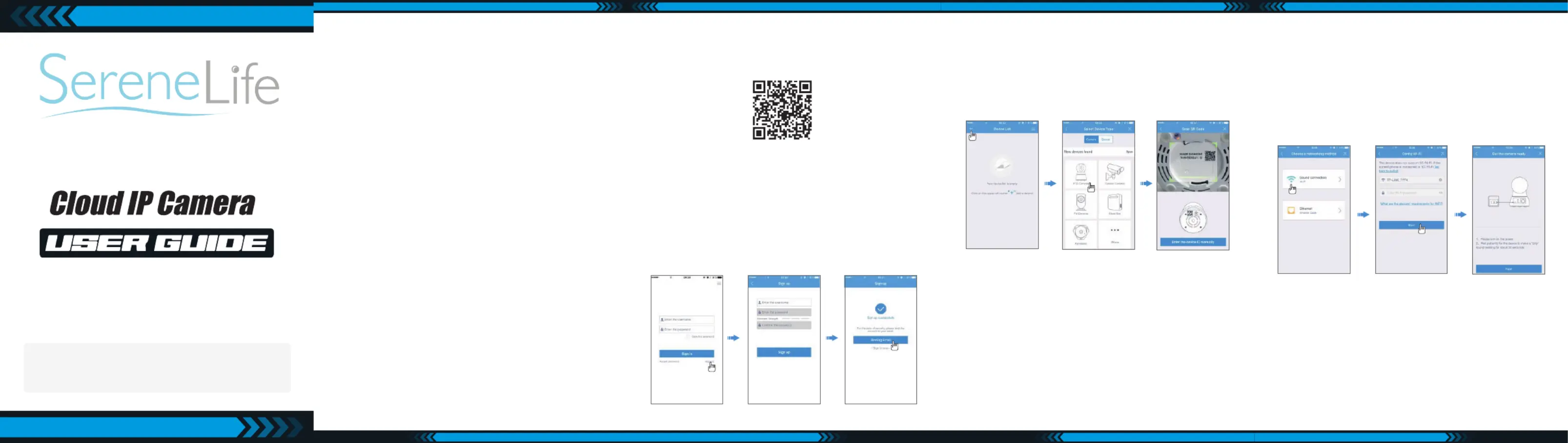The height and width of the screenshot is (443, 1568).
Task: Click username field on Sign up form
Action: [784, 302]
